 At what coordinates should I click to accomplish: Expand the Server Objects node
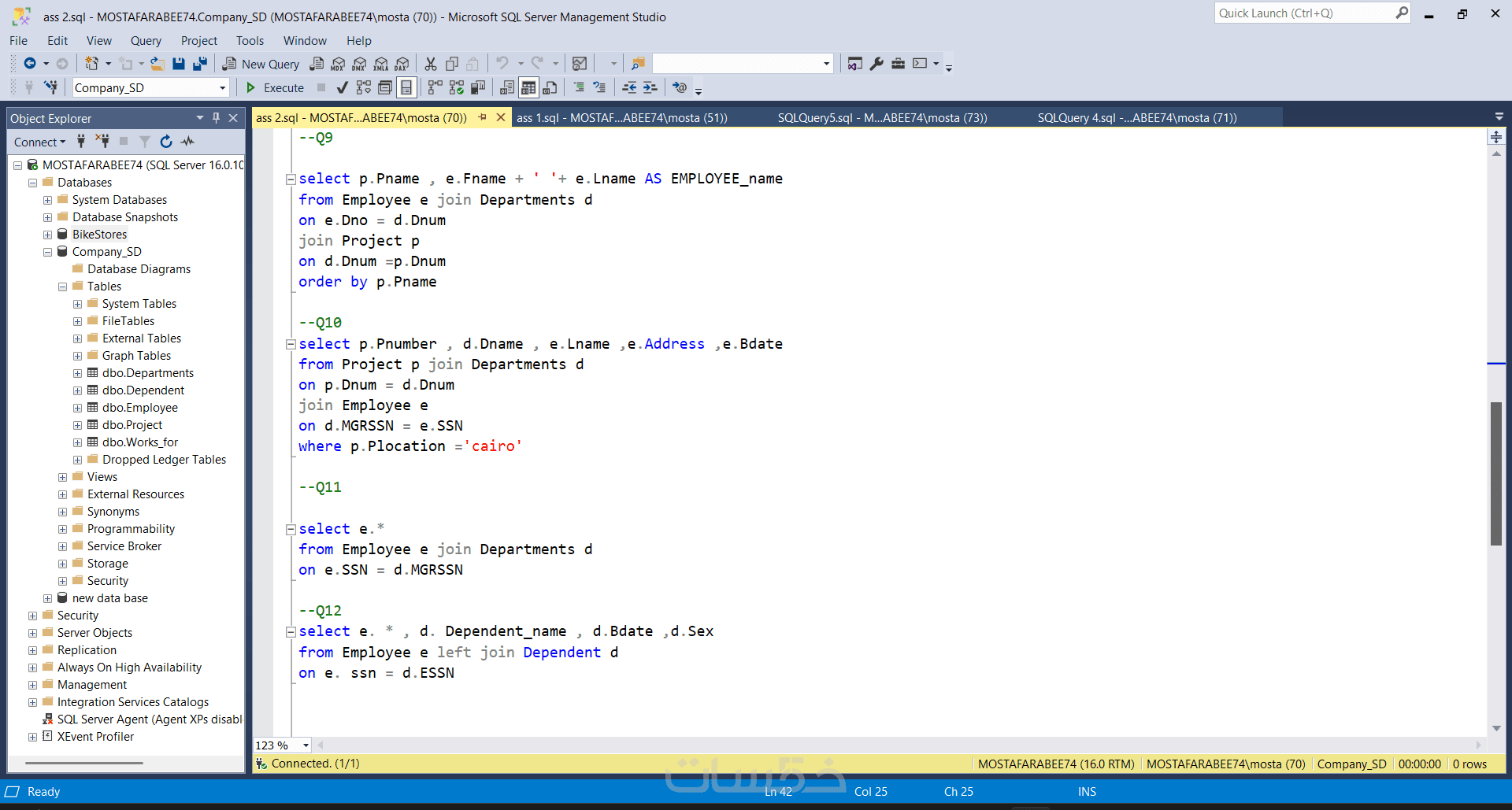pos(32,633)
